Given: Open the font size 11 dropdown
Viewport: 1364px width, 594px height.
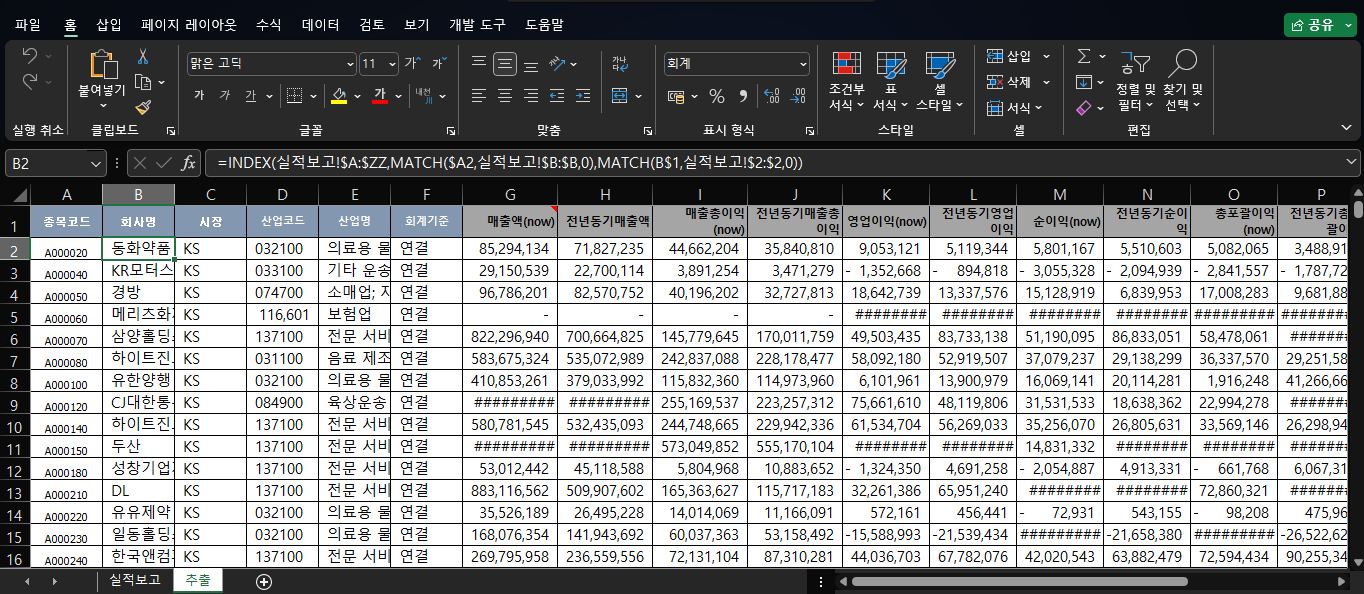Looking at the screenshot, I should tap(392, 63).
